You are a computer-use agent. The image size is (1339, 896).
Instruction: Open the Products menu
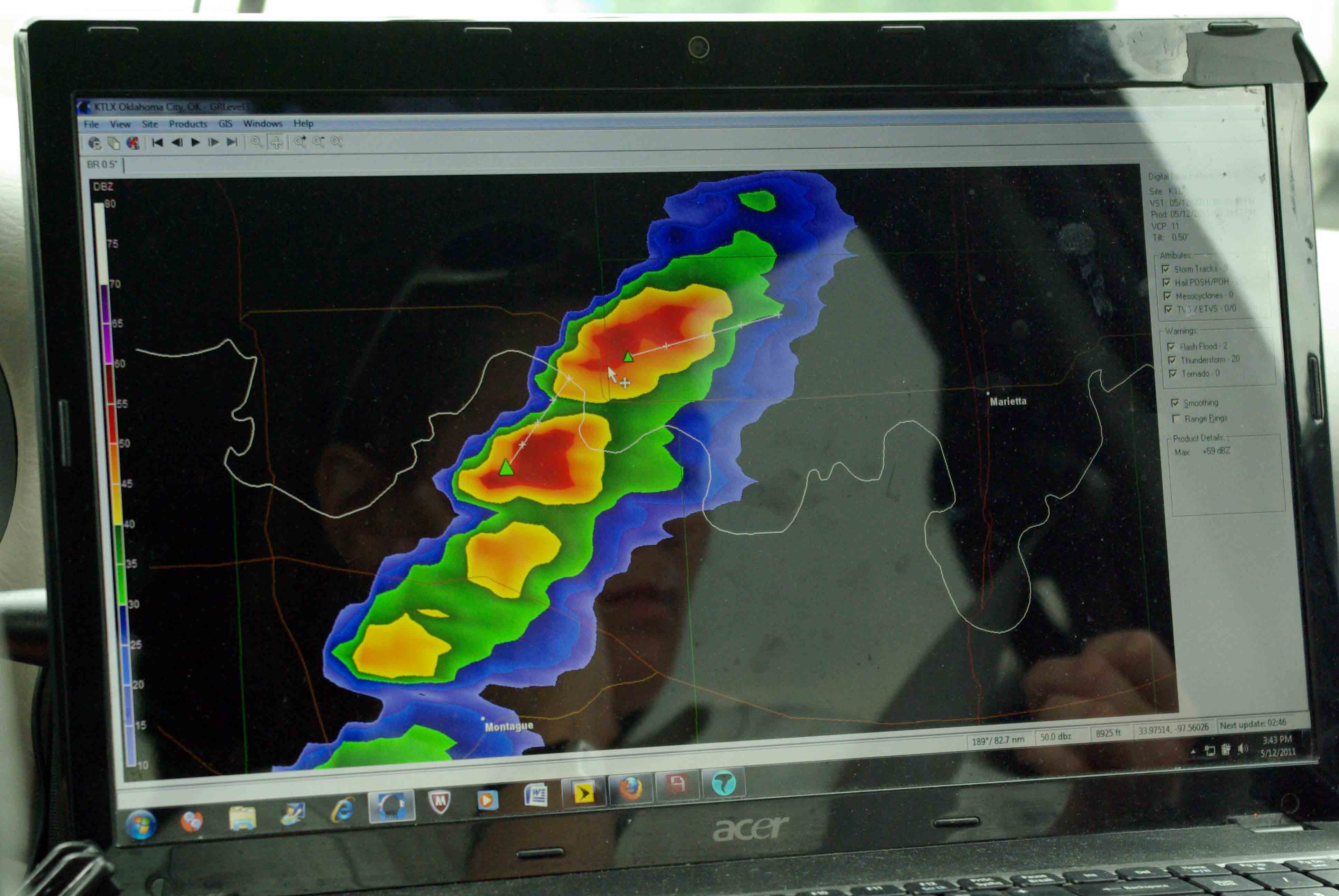(187, 124)
